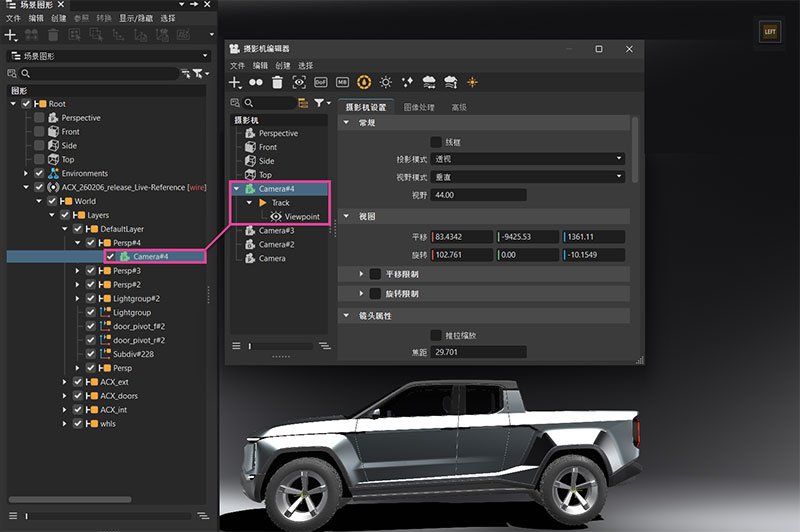The width and height of the screenshot is (800, 532).
Task: Collapse the 常规 section
Action: 346,122
